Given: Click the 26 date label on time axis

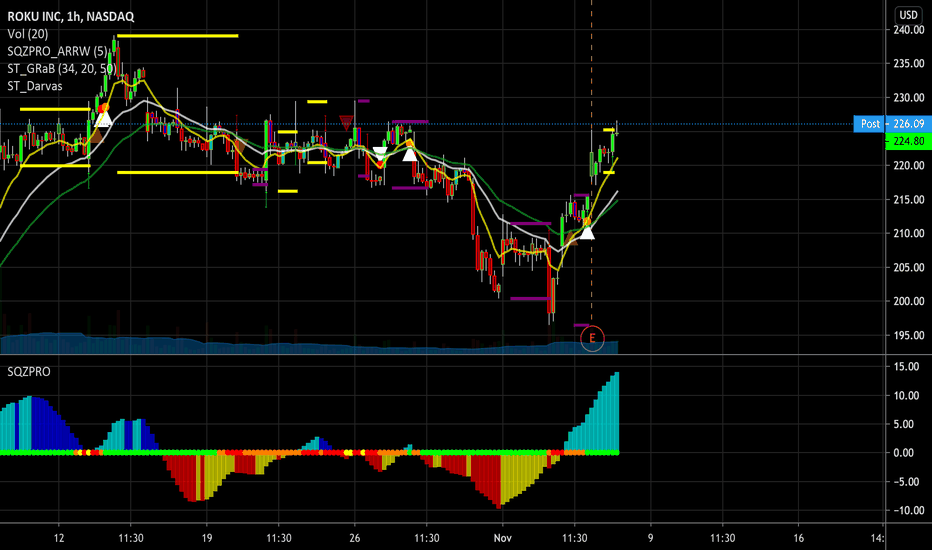Looking at the screenshot, I should coord(355,538).
